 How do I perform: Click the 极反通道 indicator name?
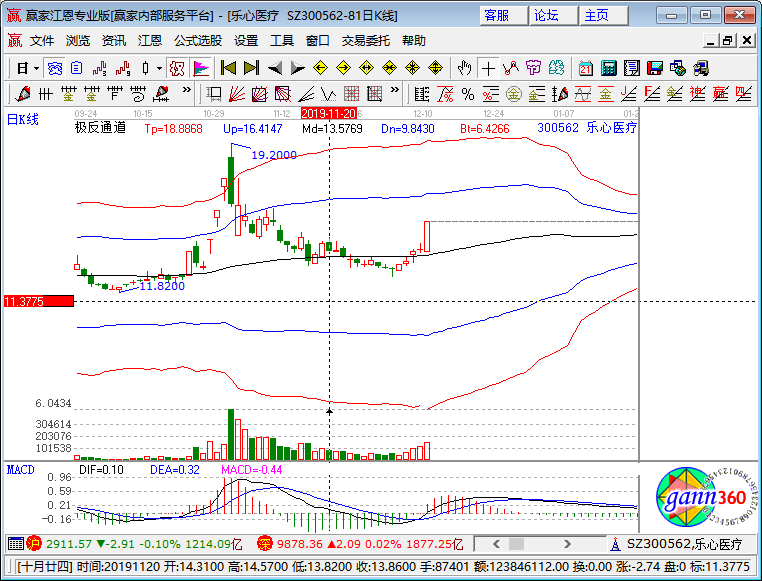click(x=100, y=128)
